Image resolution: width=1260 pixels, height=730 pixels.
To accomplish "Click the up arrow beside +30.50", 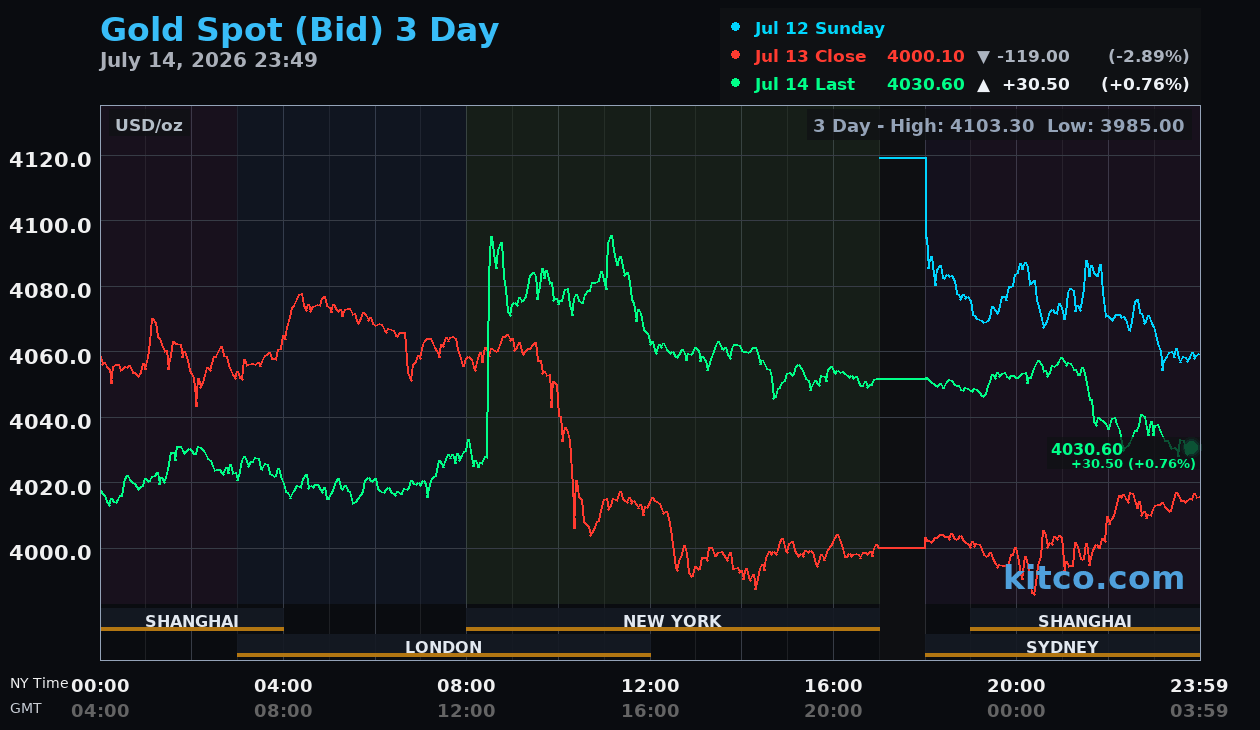I will pyautogui.click(x=983, y=85).
